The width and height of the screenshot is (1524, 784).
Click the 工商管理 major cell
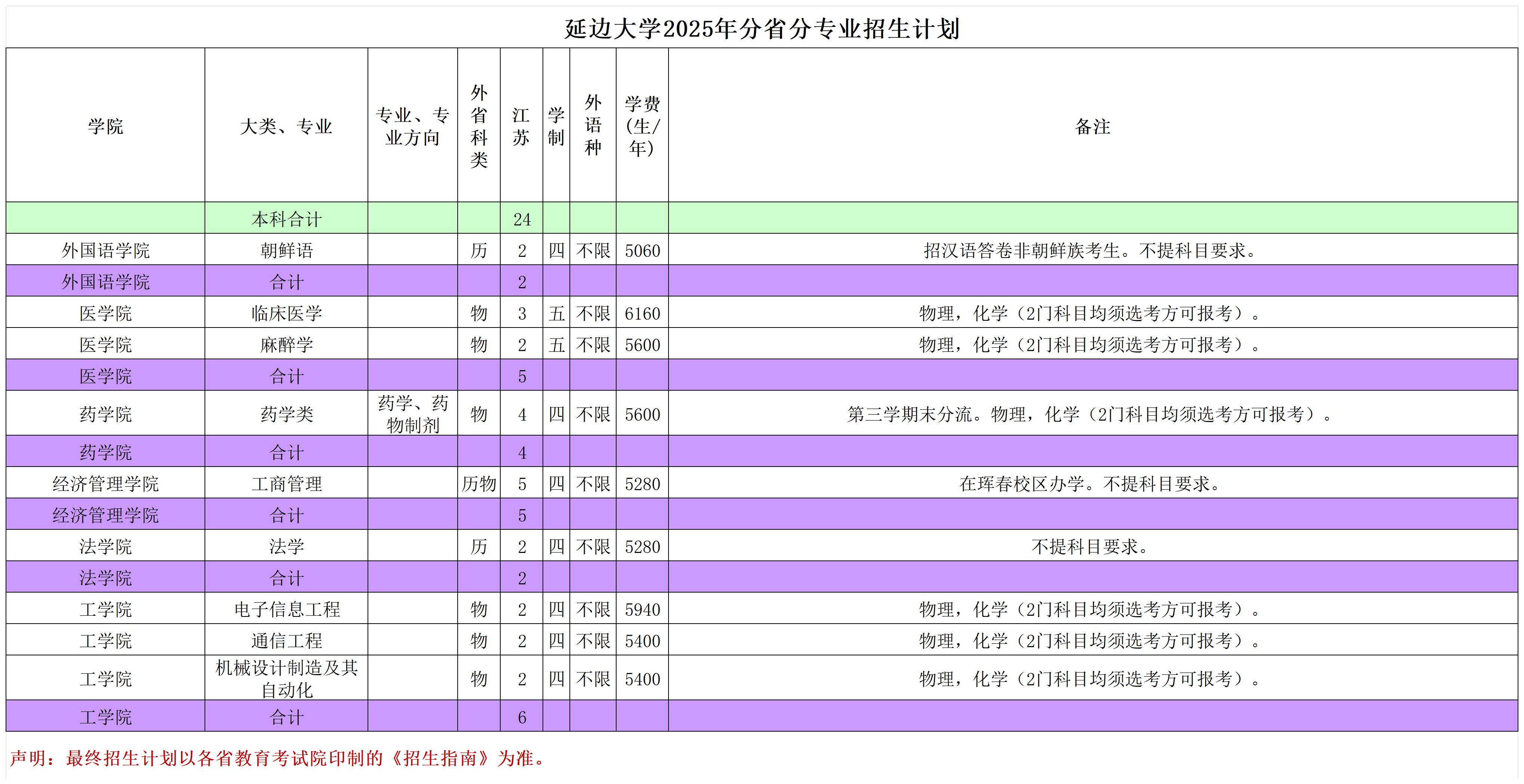pos(286,483)
